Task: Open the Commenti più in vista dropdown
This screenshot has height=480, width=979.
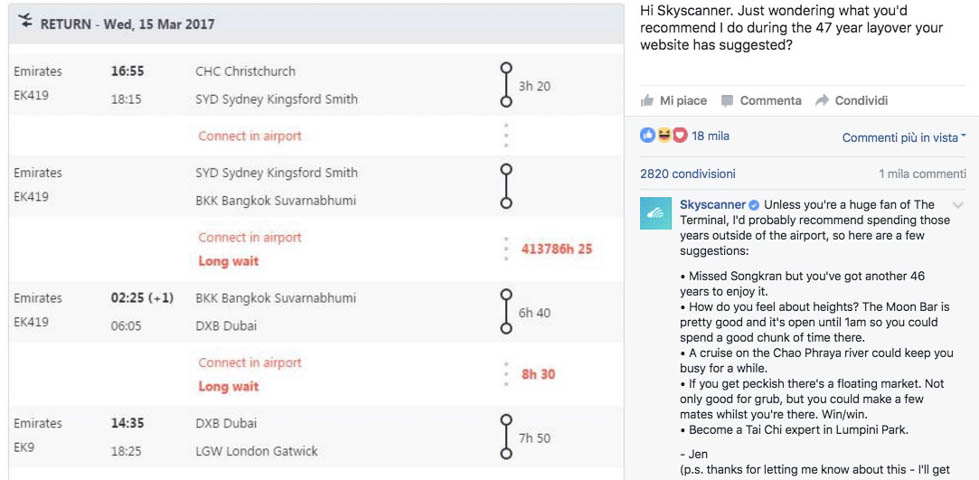Action: click(x=903, y=137)
